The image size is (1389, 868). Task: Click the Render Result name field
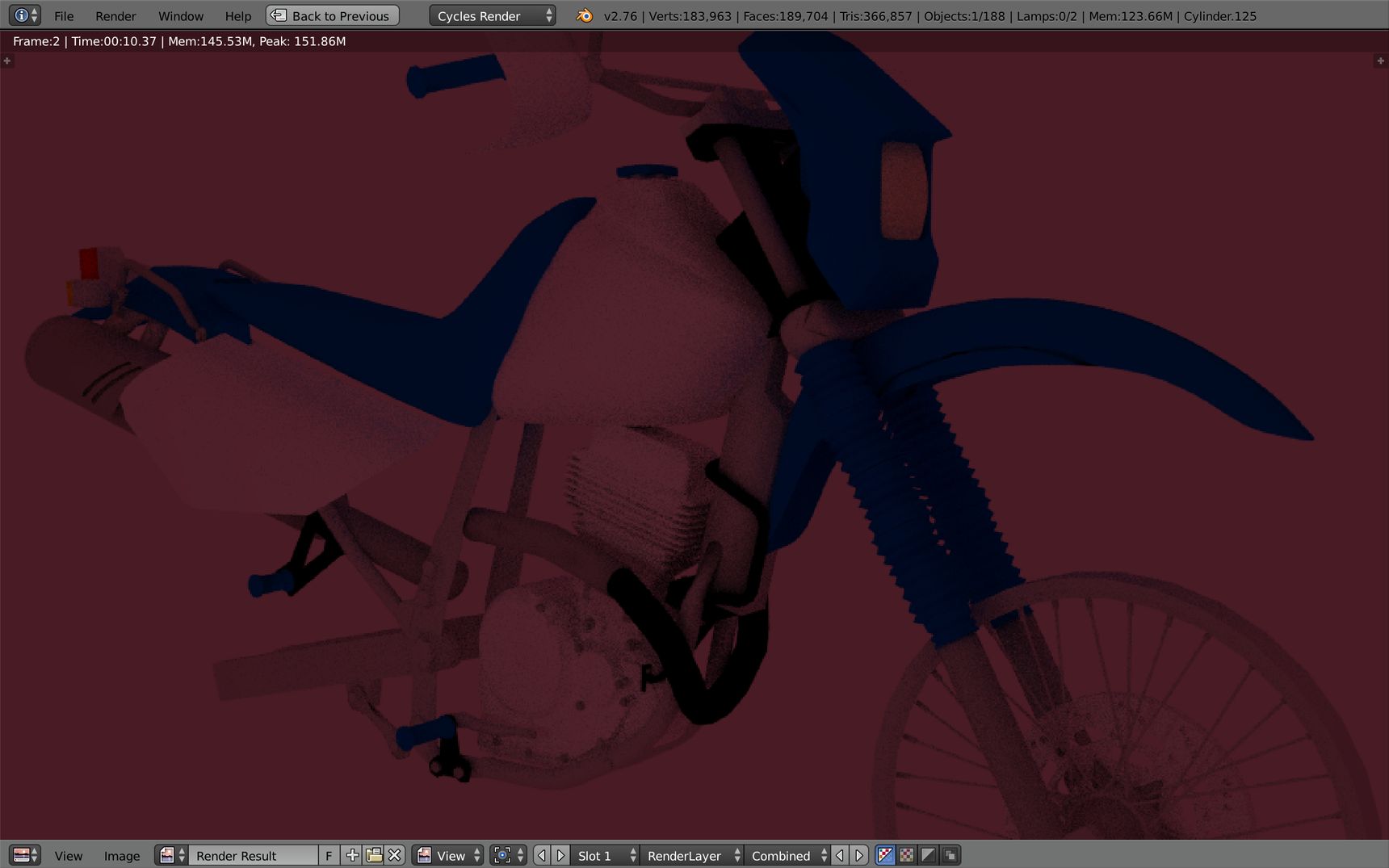254,855
